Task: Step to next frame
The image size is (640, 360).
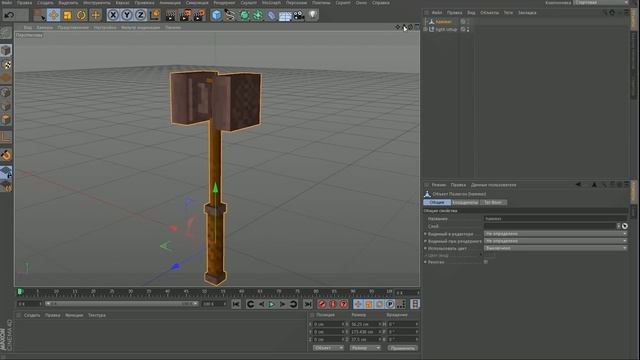Action: pyautogui.click(x=282, y=304)
